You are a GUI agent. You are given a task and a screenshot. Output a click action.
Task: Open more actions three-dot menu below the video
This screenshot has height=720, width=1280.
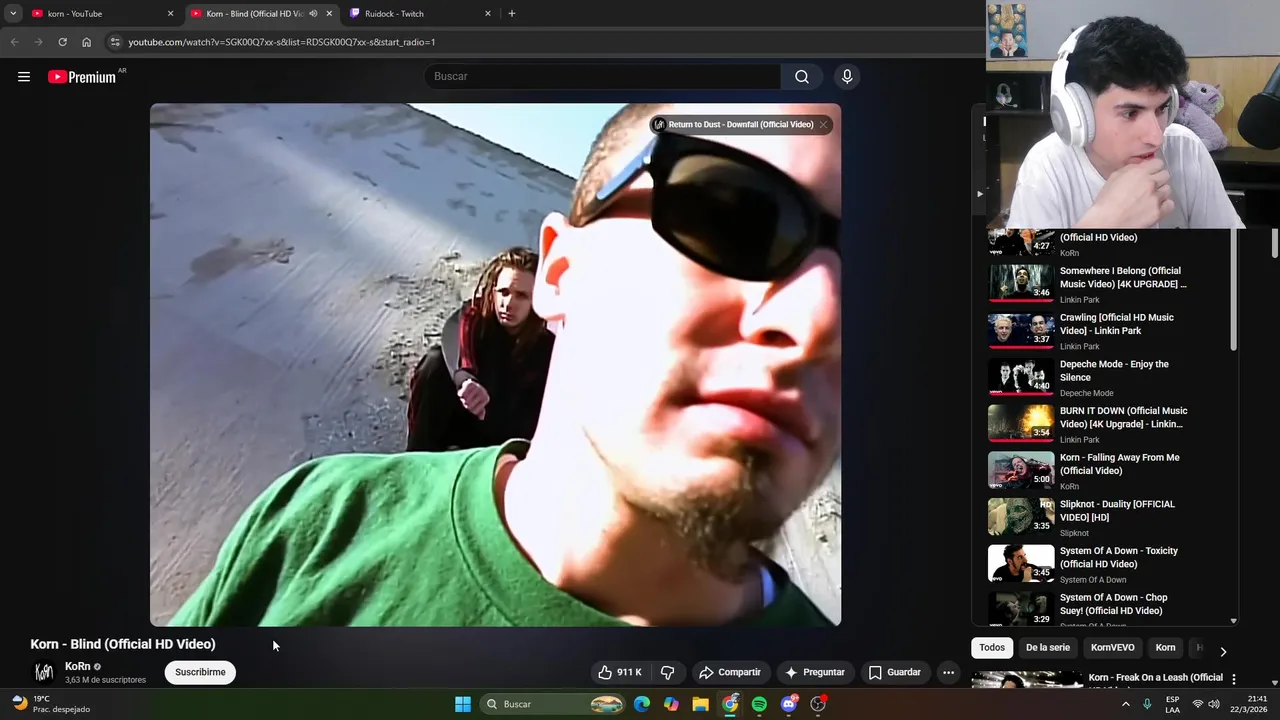click(x=948, y=672)
